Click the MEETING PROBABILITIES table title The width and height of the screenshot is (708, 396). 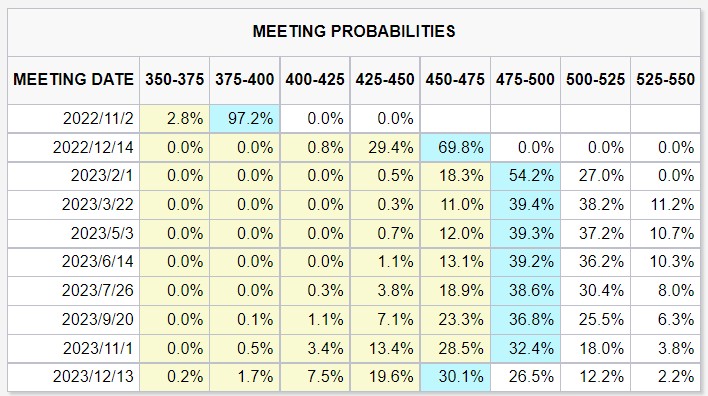pos(354,31)
